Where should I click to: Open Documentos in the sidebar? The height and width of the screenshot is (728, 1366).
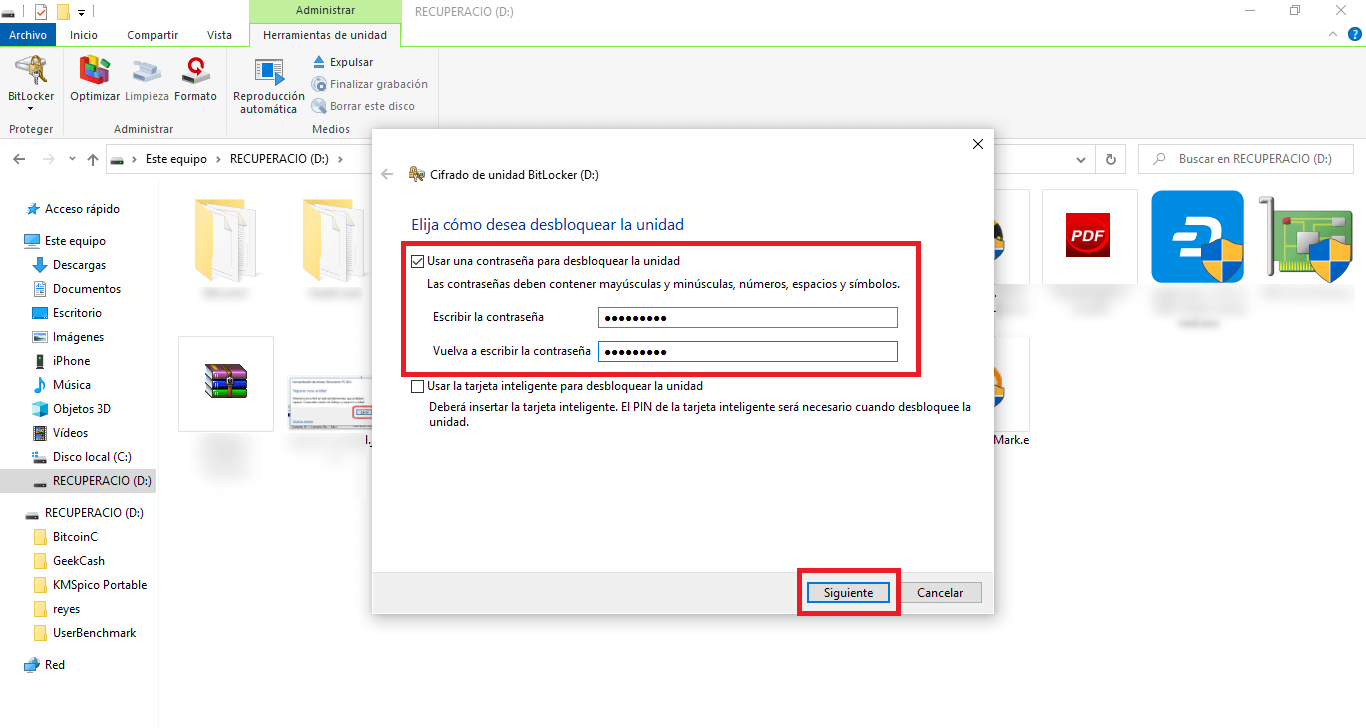click(87, 289)
